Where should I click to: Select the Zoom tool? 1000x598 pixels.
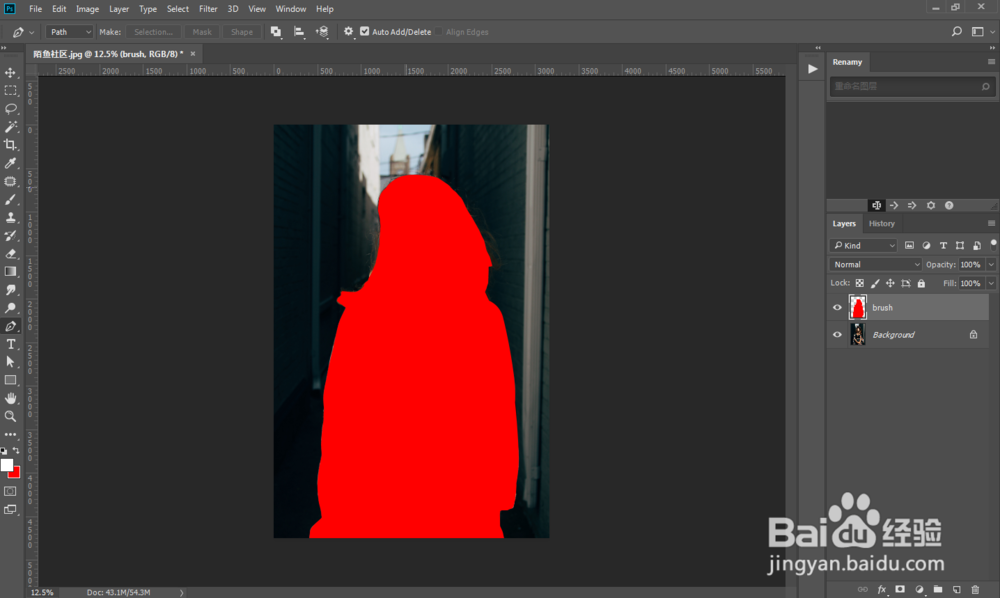(x=10, y=416)
